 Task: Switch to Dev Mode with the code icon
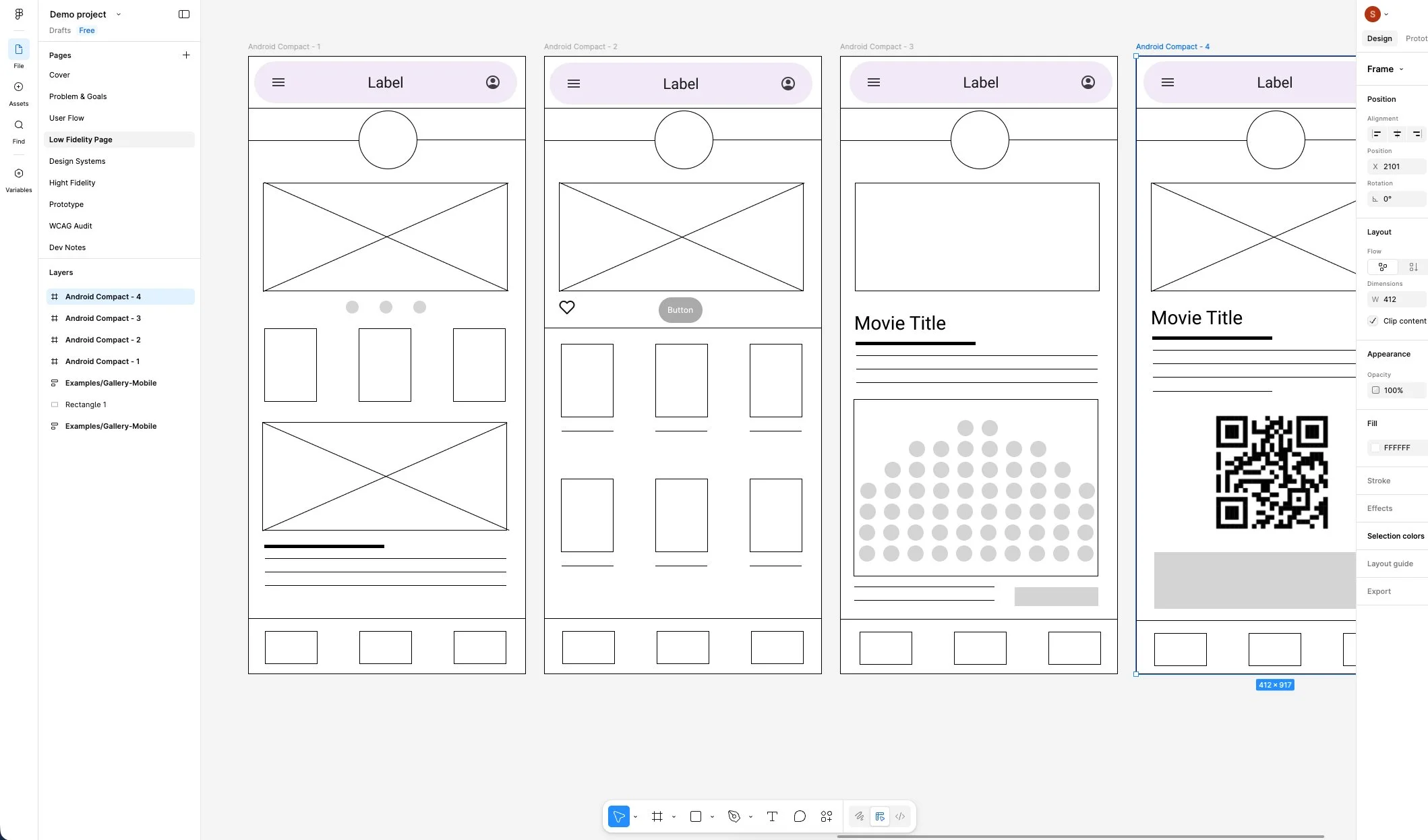tap(900, 816)
